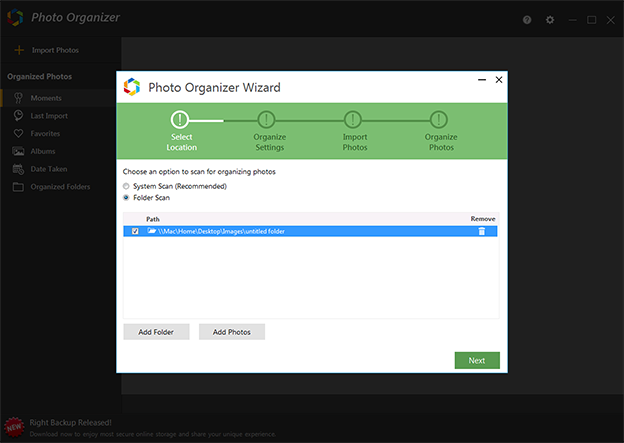Viewport: 624px width, 443px height.
Task: Click the Albums sidebar icon
Action: tap(18, 151)
